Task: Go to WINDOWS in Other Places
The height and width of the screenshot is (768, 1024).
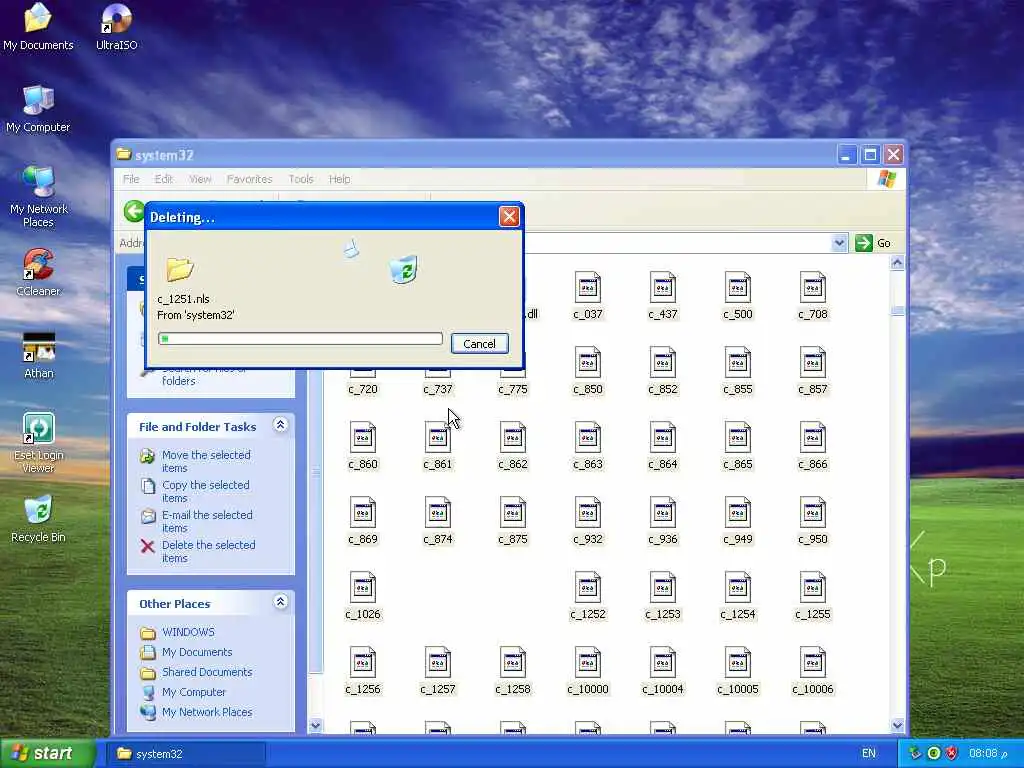Action: (188, 632)
